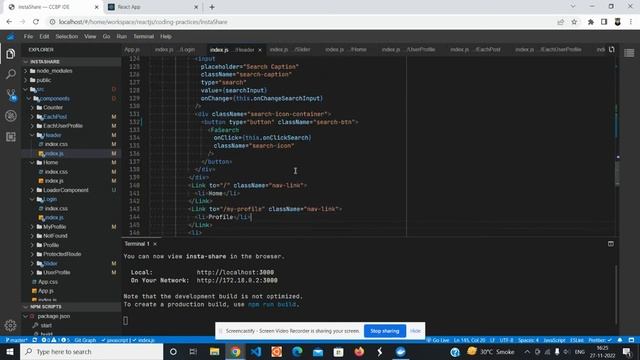Click the Git Graph status bar item
This screenshot has height=360, width=640.
tap(85, 340)
